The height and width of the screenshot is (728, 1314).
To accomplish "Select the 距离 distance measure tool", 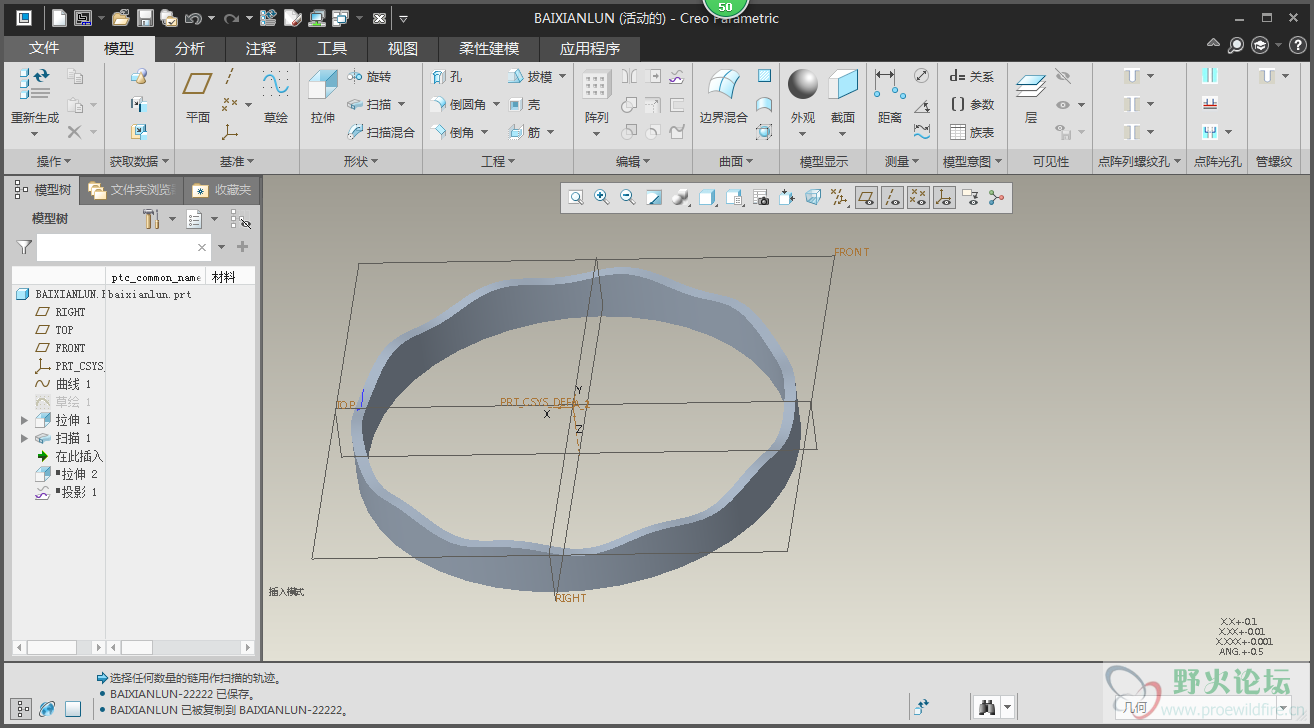I will coord(890,96).
